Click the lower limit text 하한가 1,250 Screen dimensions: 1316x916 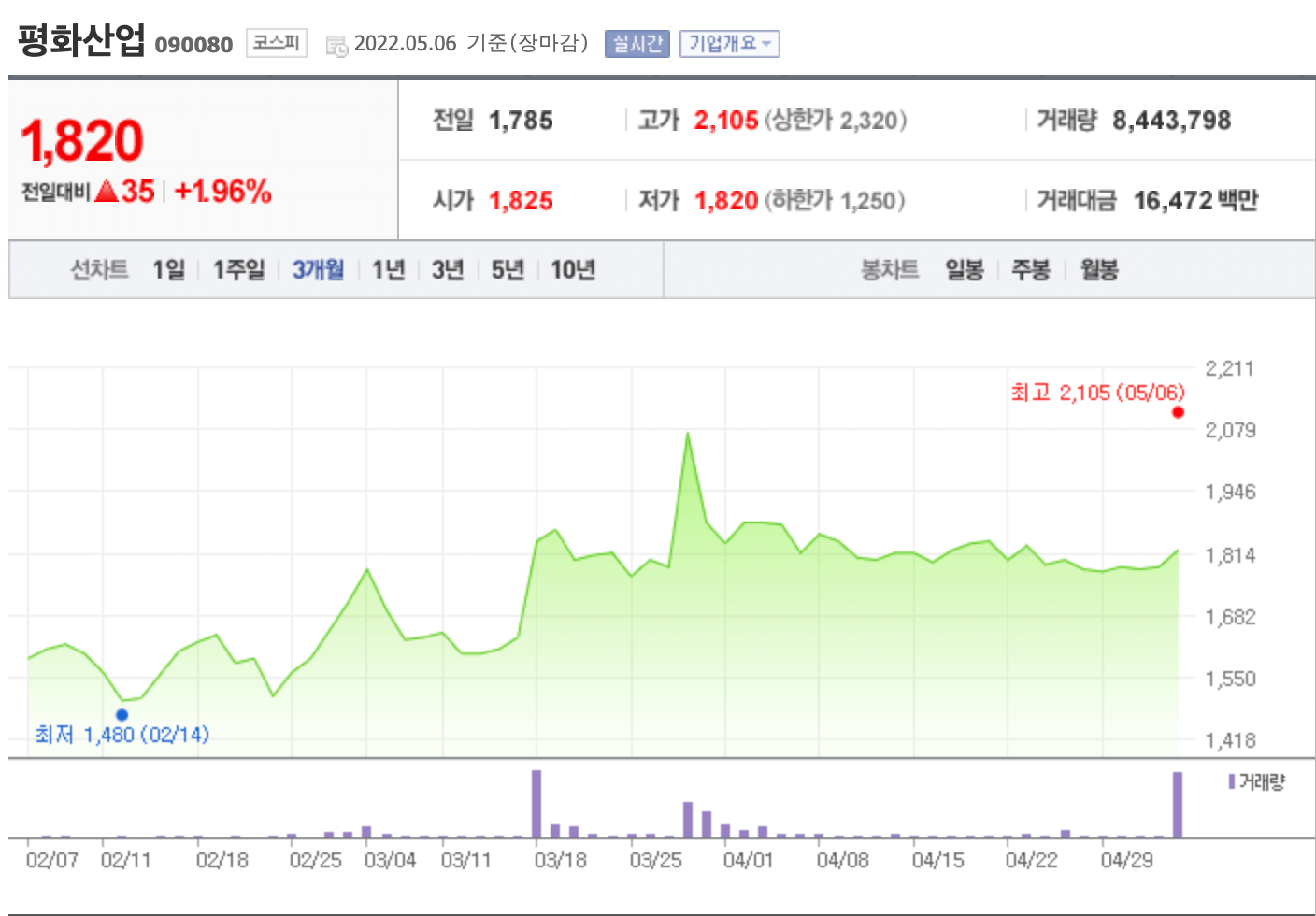(835, 201)
